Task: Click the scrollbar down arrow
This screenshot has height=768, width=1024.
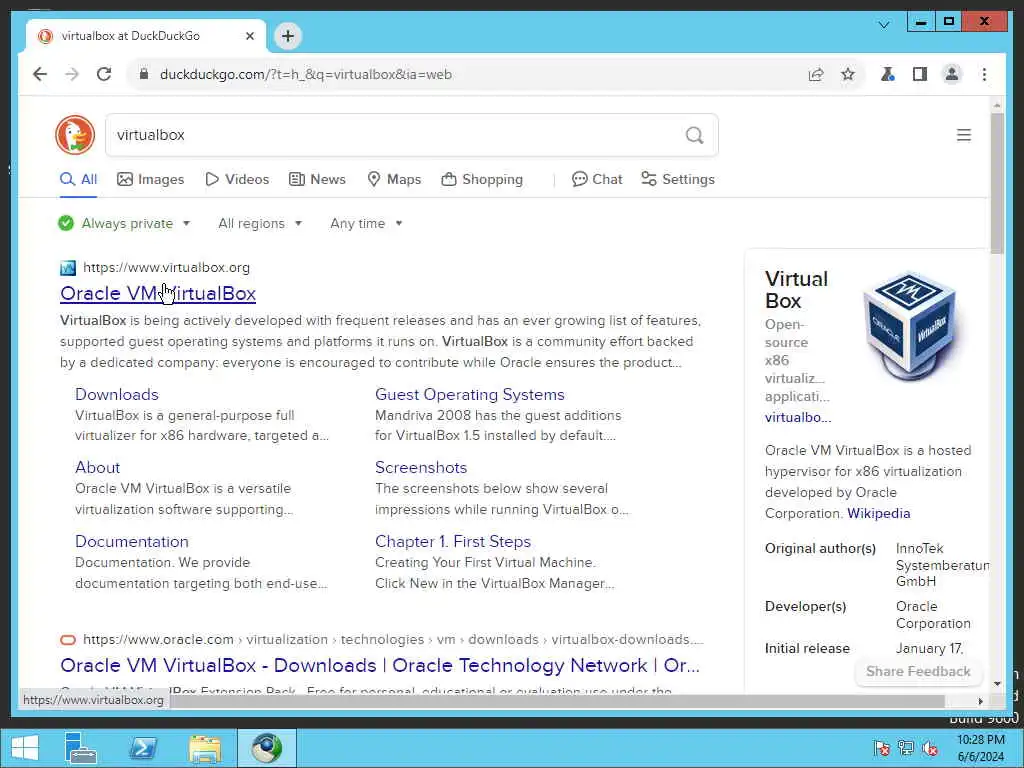Action: tap(997, 684)
